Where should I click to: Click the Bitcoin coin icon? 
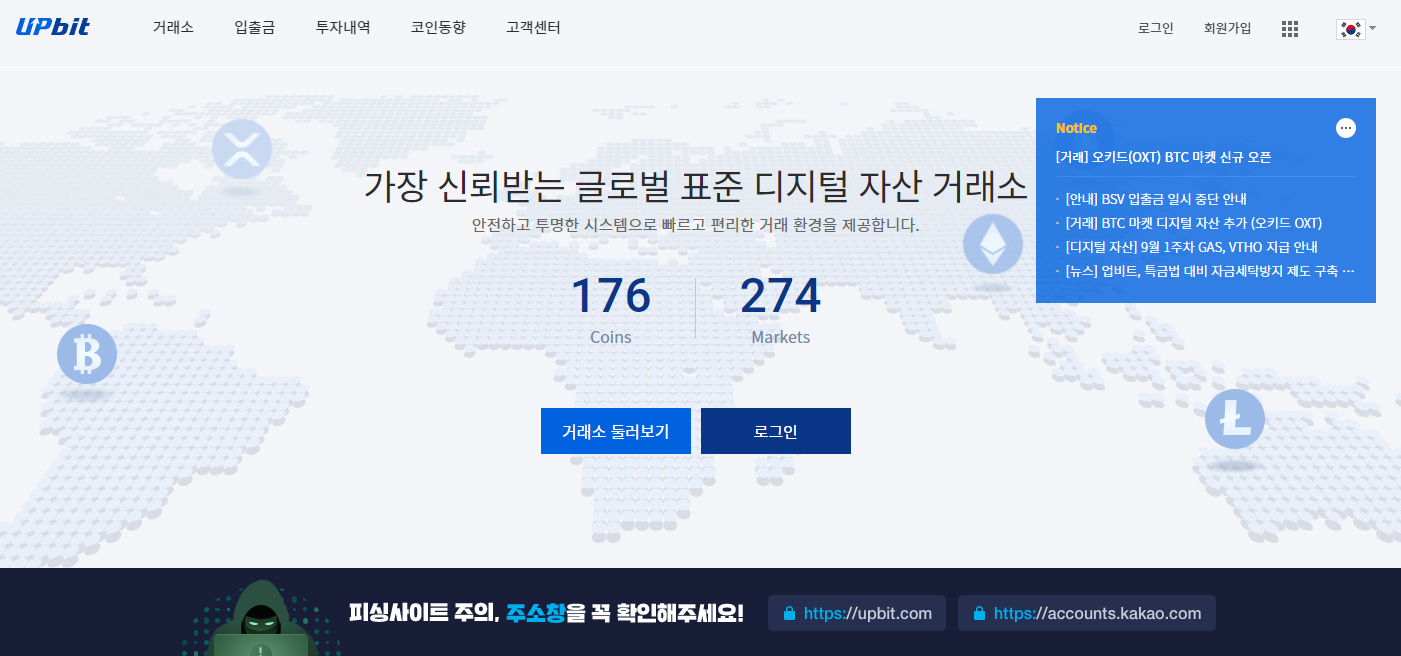coord(87,354)
